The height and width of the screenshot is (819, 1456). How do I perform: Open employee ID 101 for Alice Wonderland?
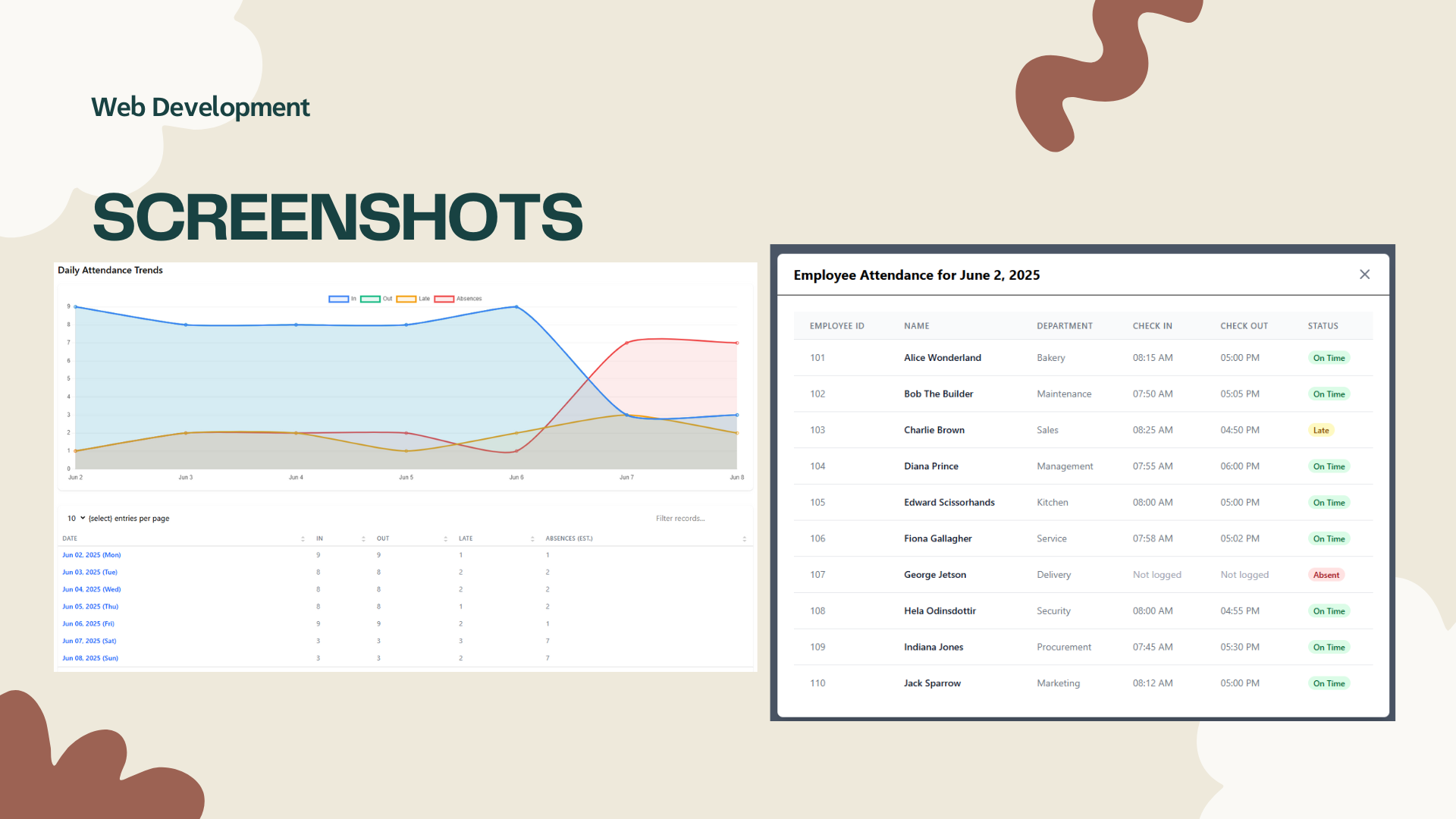click(817, 357)
